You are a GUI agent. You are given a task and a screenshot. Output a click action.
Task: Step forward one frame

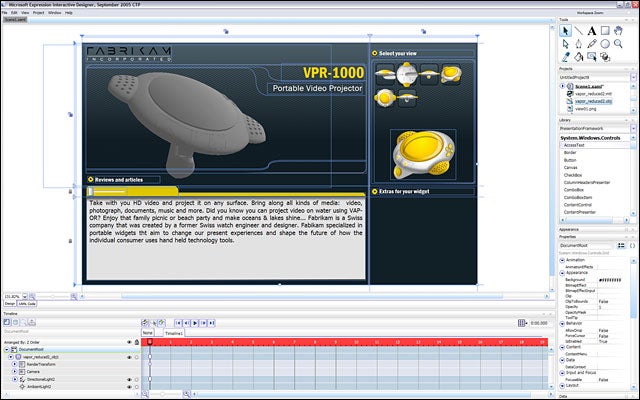pyautogui.click(x=203, y=323)
